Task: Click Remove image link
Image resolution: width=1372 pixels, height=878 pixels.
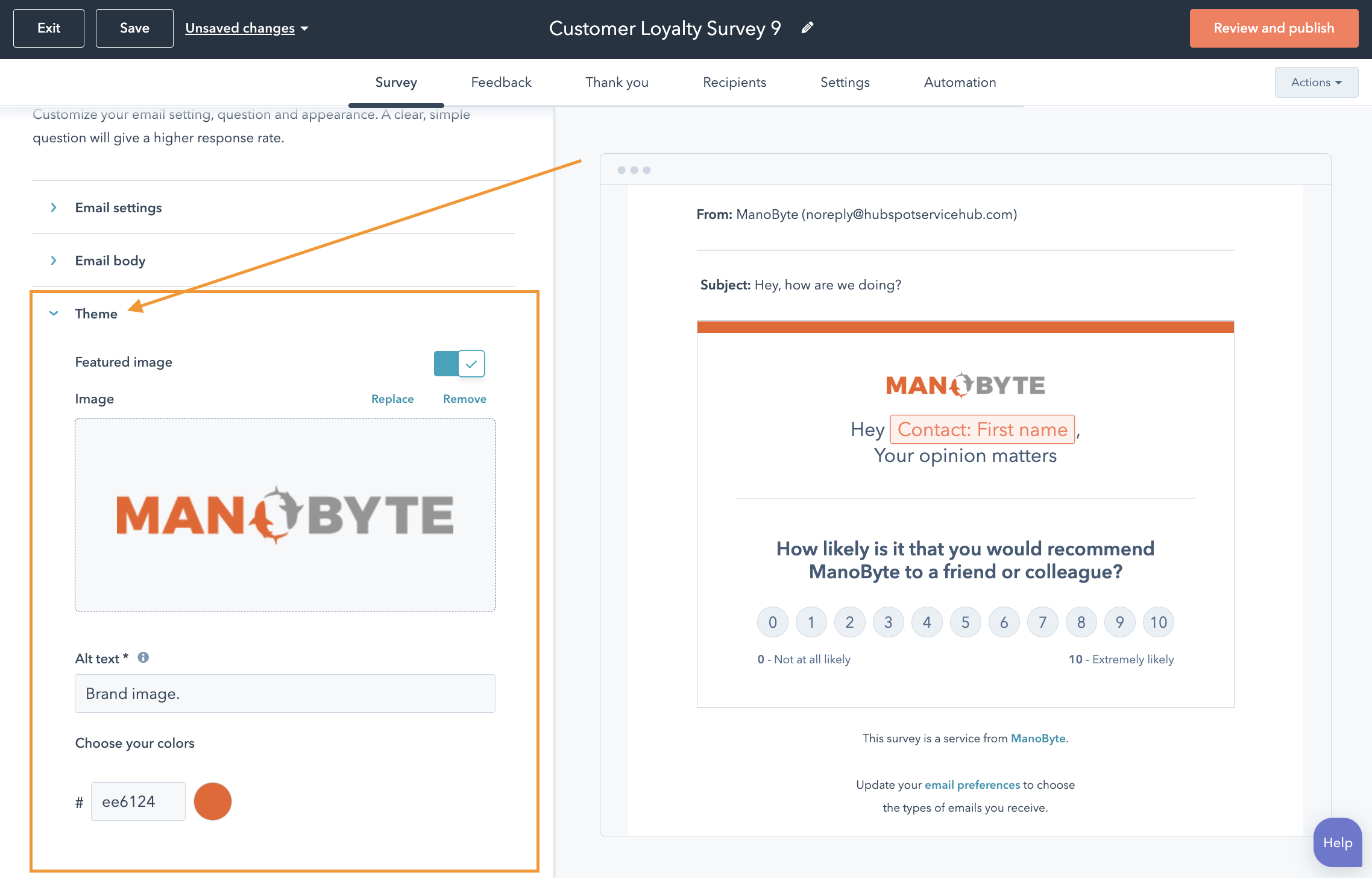Action: [x=465, y=399]
